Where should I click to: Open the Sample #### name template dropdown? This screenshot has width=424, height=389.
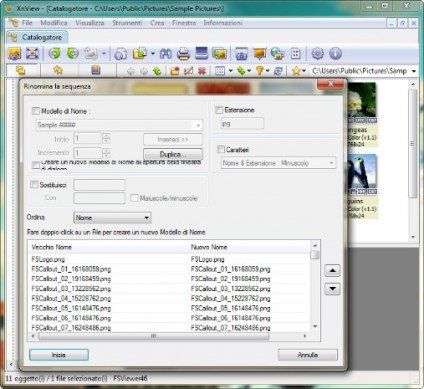coord(119,125)
